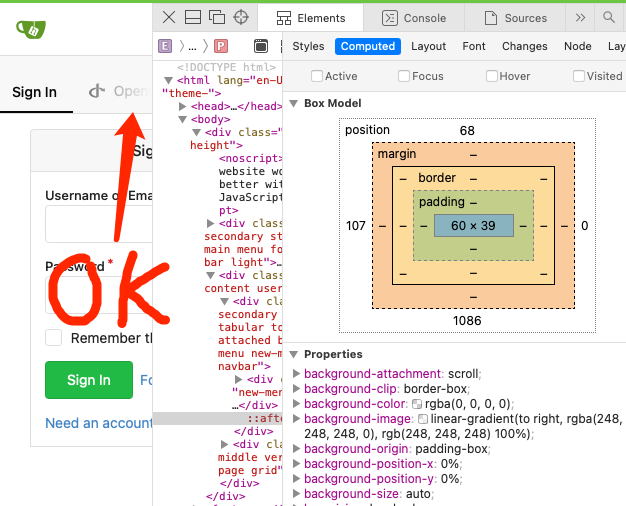Screen dimensions: 626x506
Task: Click the OpenID icon on the login page
Action: point(97,91)
